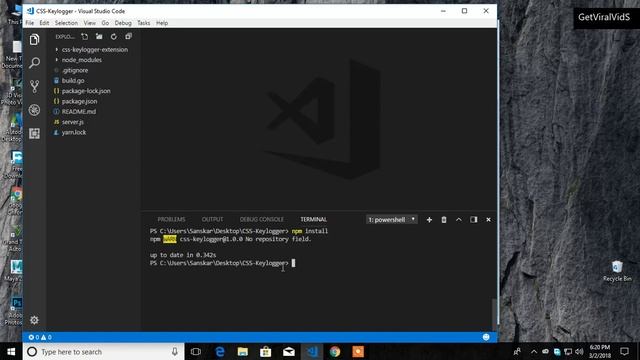Click the taskbar search box
The width and height of the screenshot is (640, 360).
point(104,351)
